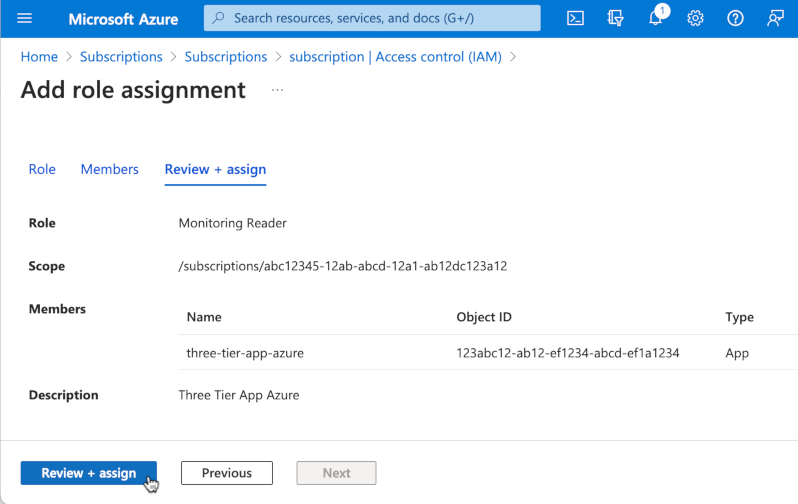The width and height of the screenshot is (798, 504).
Task: Click the search resources, services, and docs box
Action: [x=372, y=18]
